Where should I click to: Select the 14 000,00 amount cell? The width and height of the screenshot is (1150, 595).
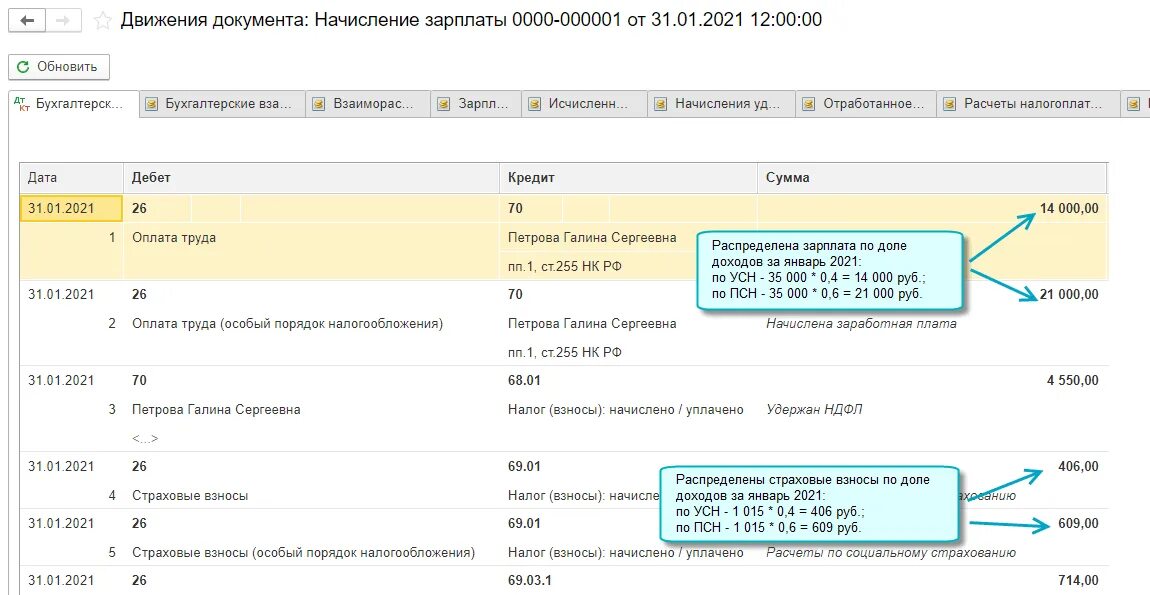[1069, 208]
